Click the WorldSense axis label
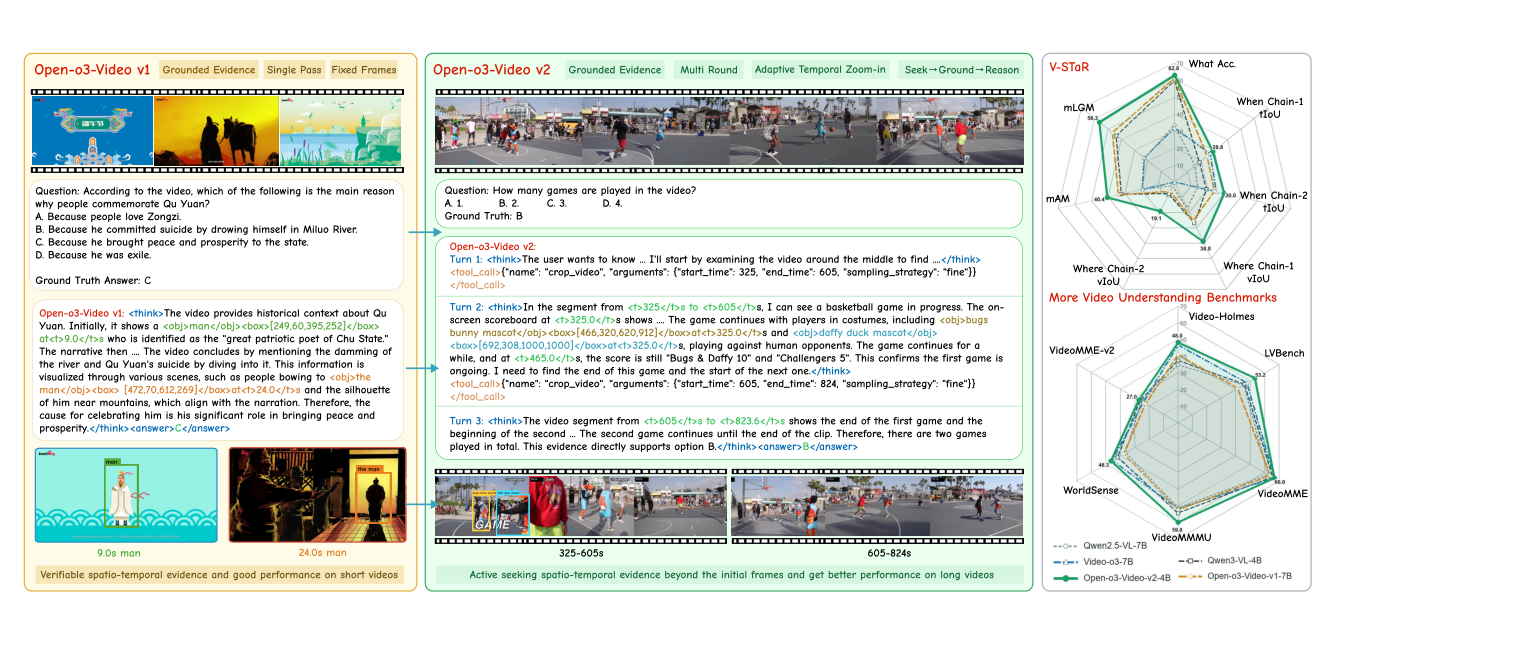This screenshot has width=1518, height=647. (x=1092, y=490)
